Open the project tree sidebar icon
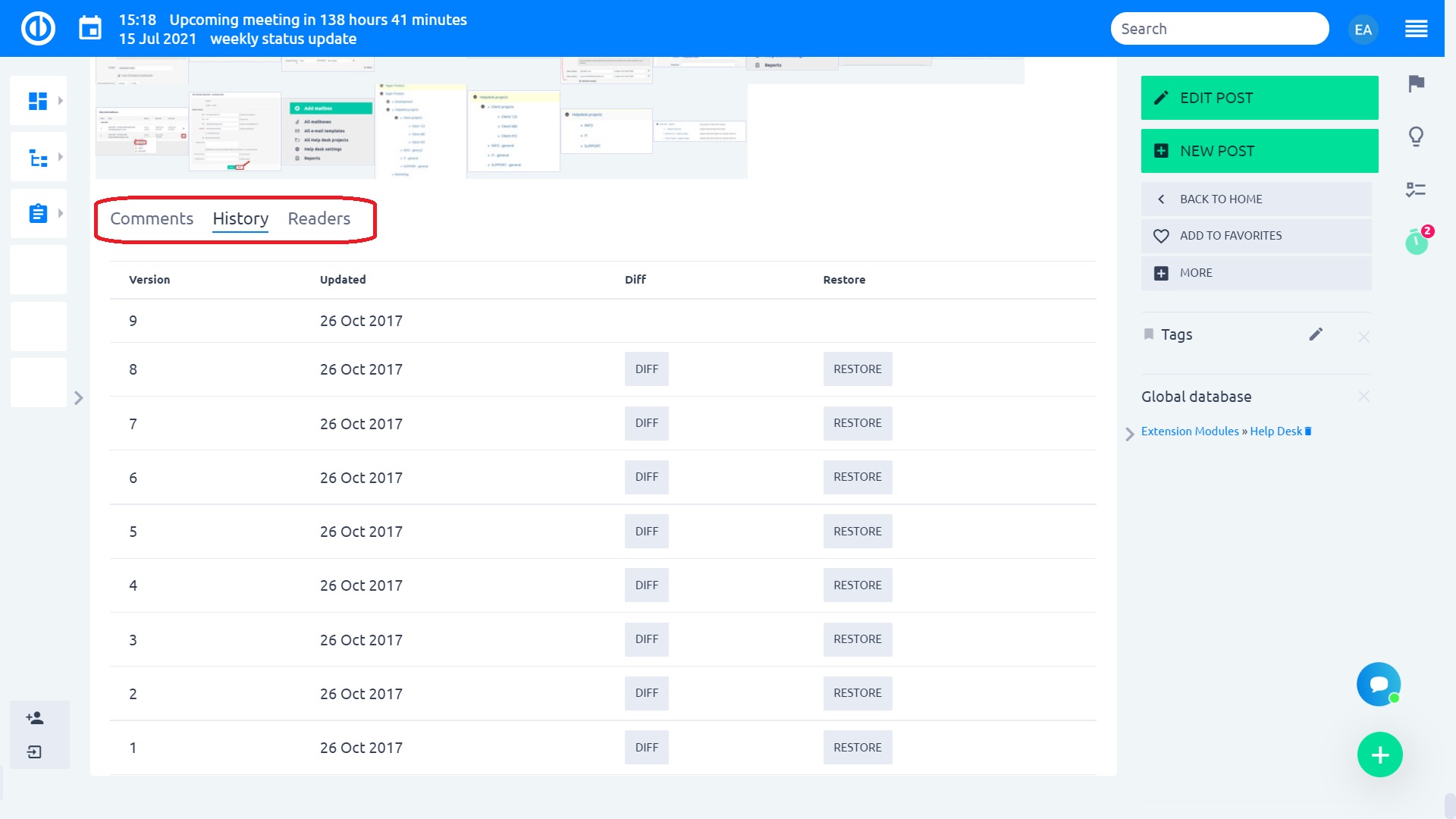Image resolution: width=1456 pixels, height=819 pixels. coord(38,158)
